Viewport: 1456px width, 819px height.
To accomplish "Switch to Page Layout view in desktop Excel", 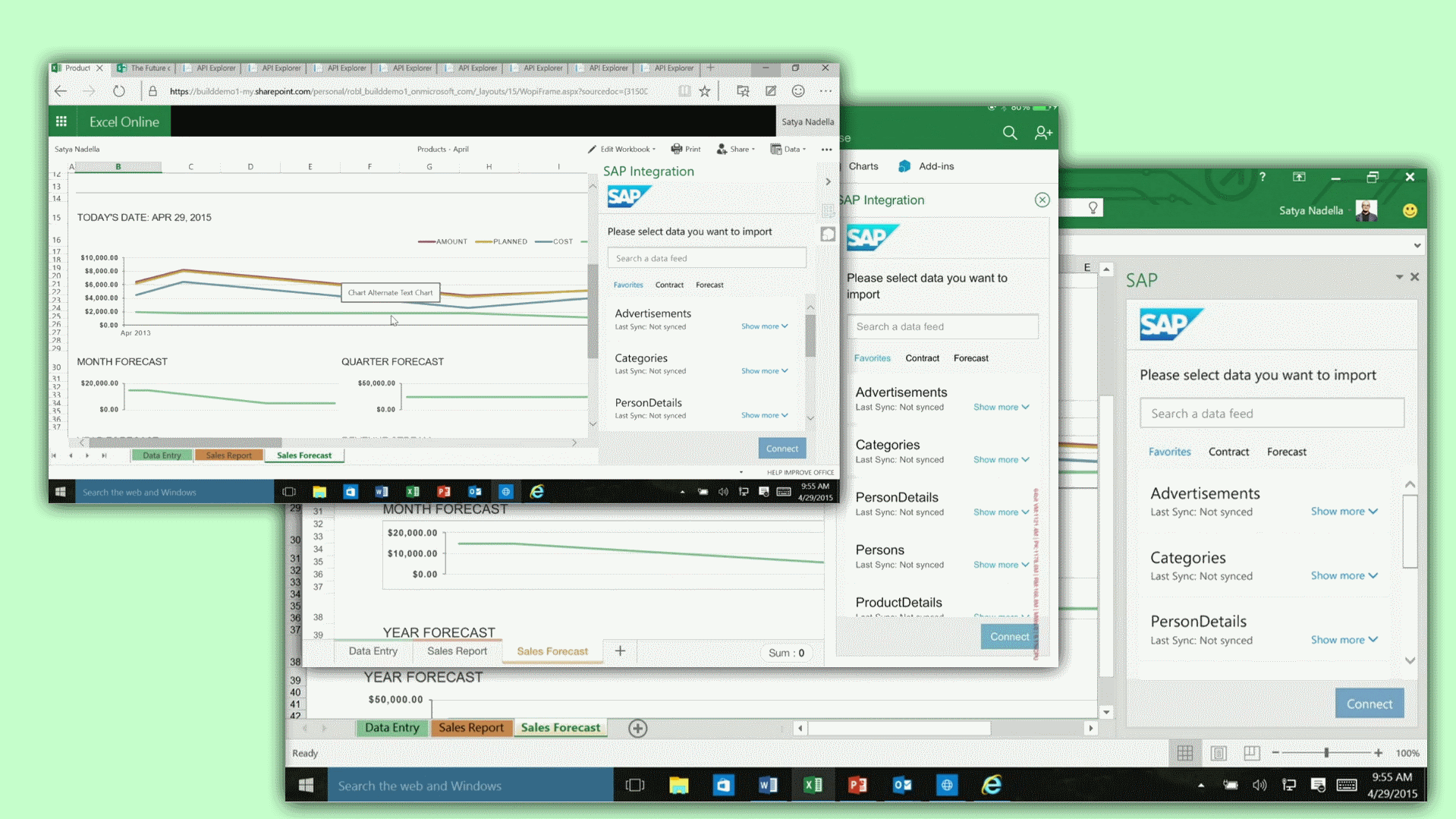I will [x=1219, y=753].
